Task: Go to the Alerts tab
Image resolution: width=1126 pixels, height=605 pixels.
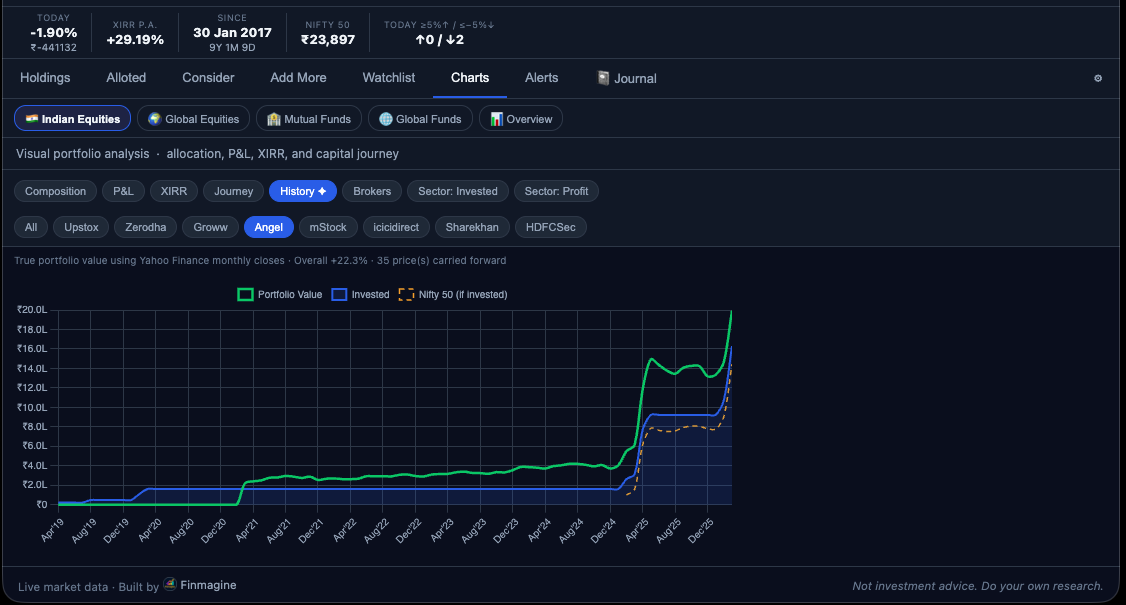Action: (x=541, y=78)
